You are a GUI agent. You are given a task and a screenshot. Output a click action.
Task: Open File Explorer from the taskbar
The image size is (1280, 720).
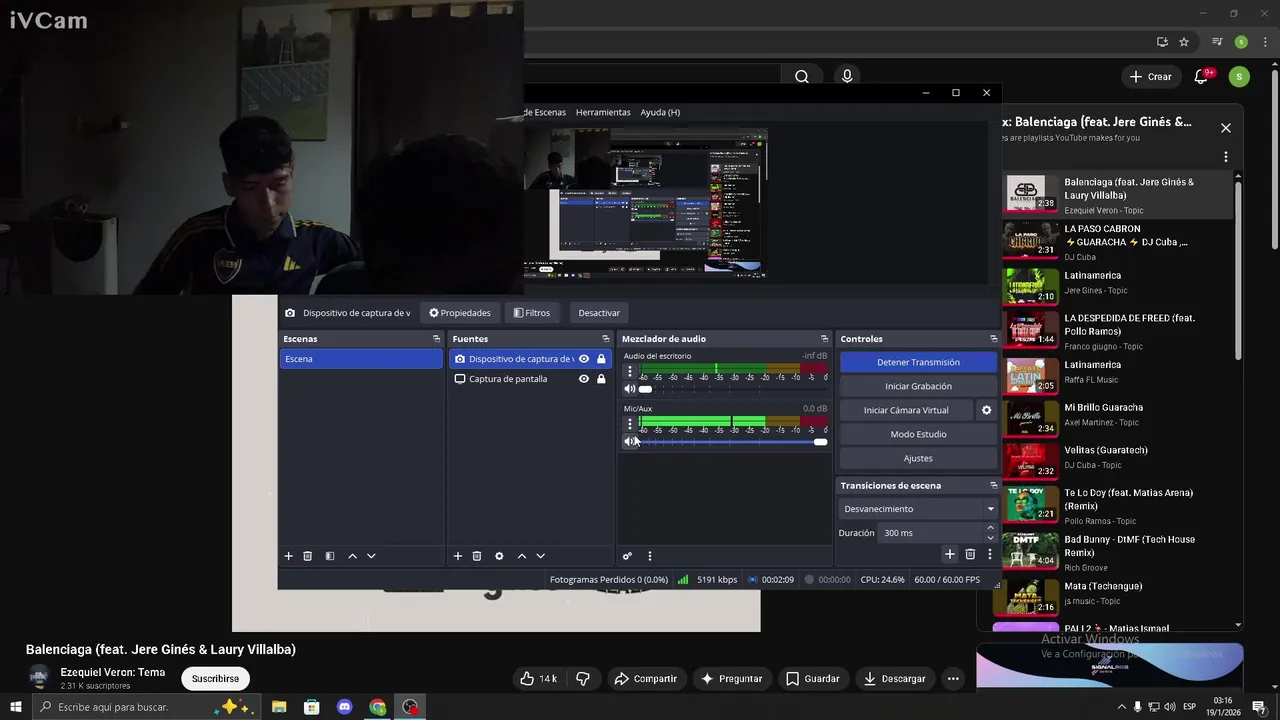point(279,707)
